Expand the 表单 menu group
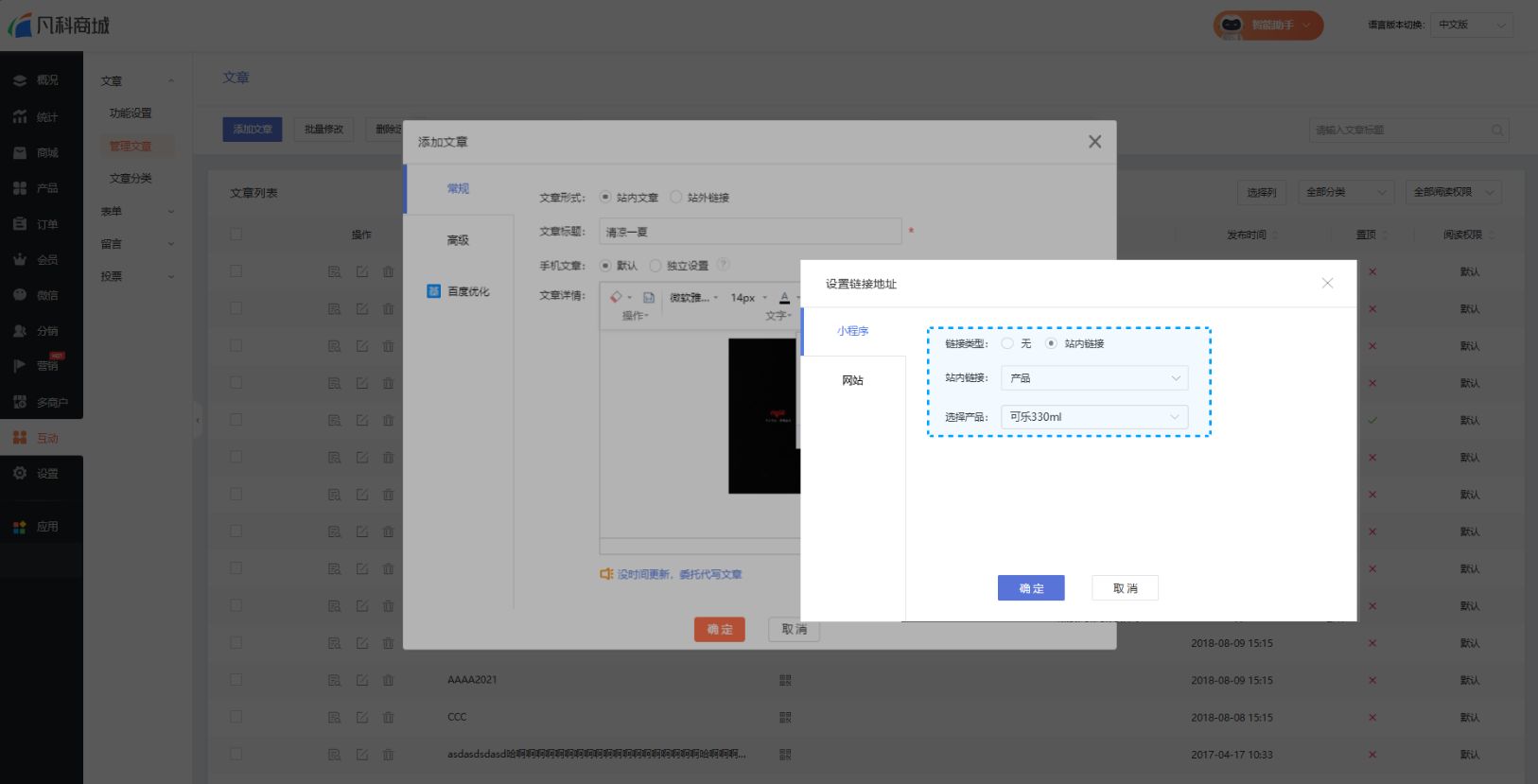Image resolution: width=1538 pixels, height=784 pixels. pyautogui.click(x=137, y=211)
